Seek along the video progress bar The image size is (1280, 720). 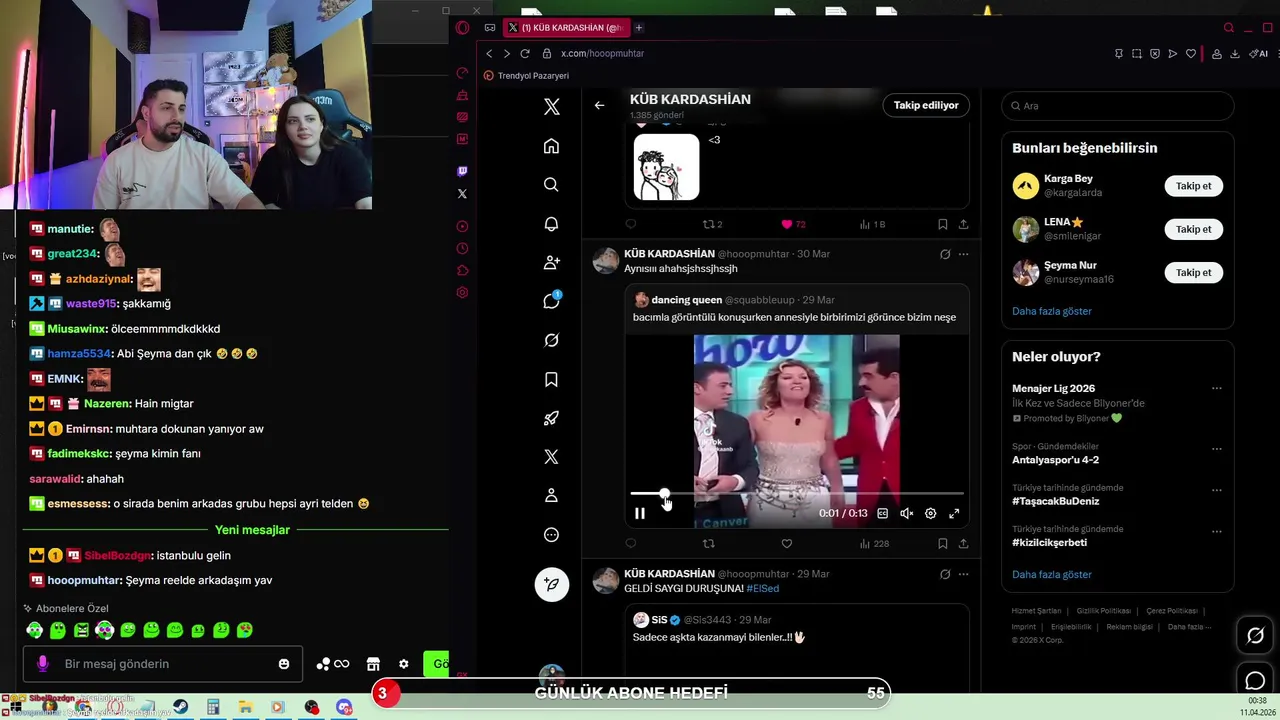click(x=796, y=494)
